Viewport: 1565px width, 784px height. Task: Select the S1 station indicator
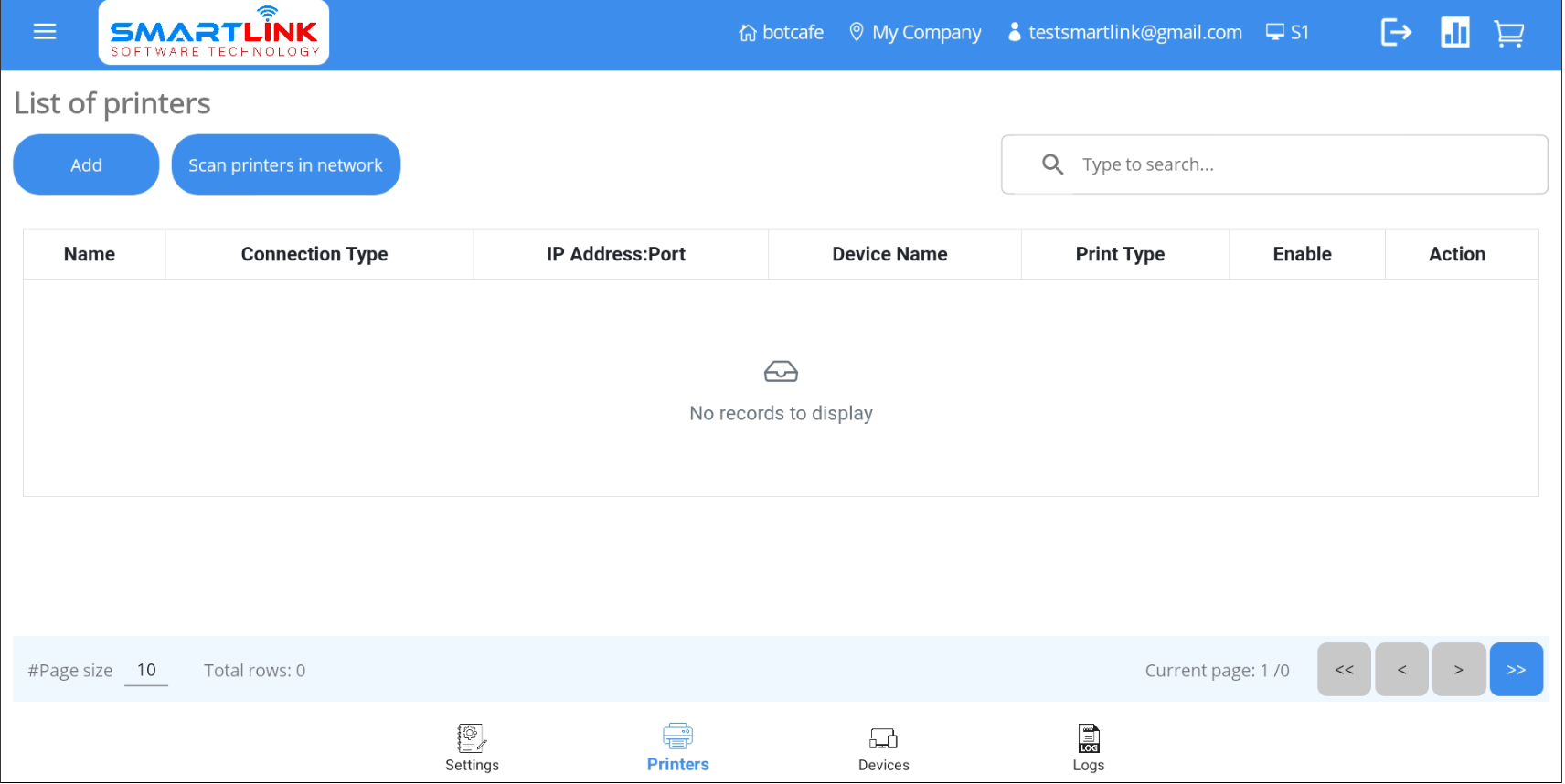pos(1289,33)
